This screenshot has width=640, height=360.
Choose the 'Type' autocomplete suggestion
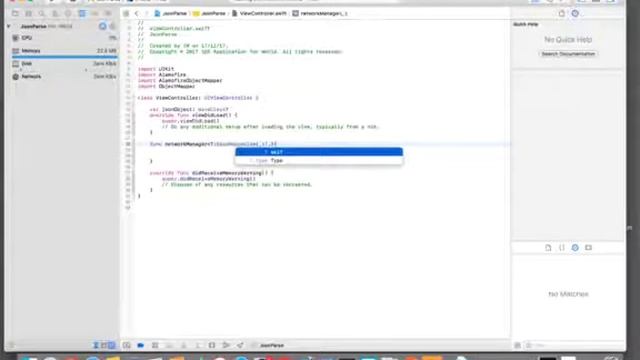coord(319,160)
